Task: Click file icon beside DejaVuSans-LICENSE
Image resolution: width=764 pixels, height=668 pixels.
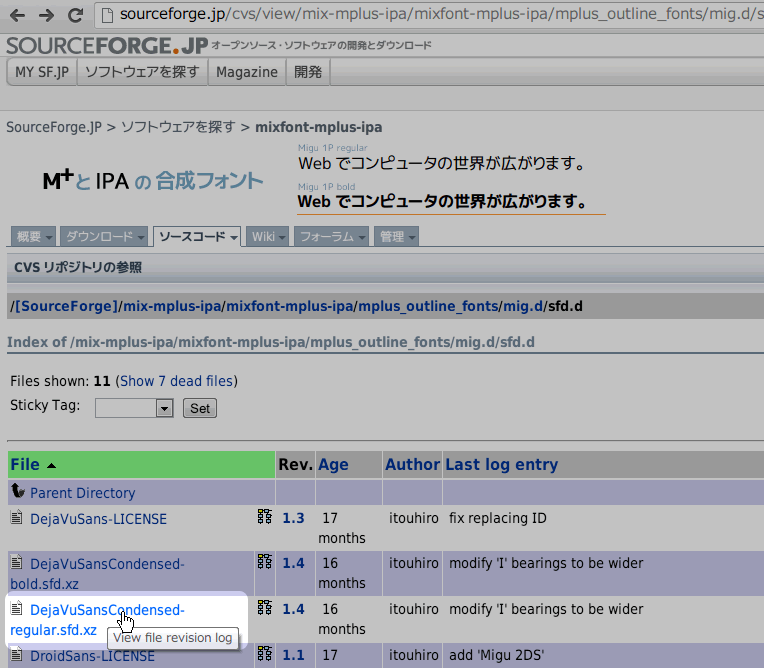Action: click(x=17, y=517)
